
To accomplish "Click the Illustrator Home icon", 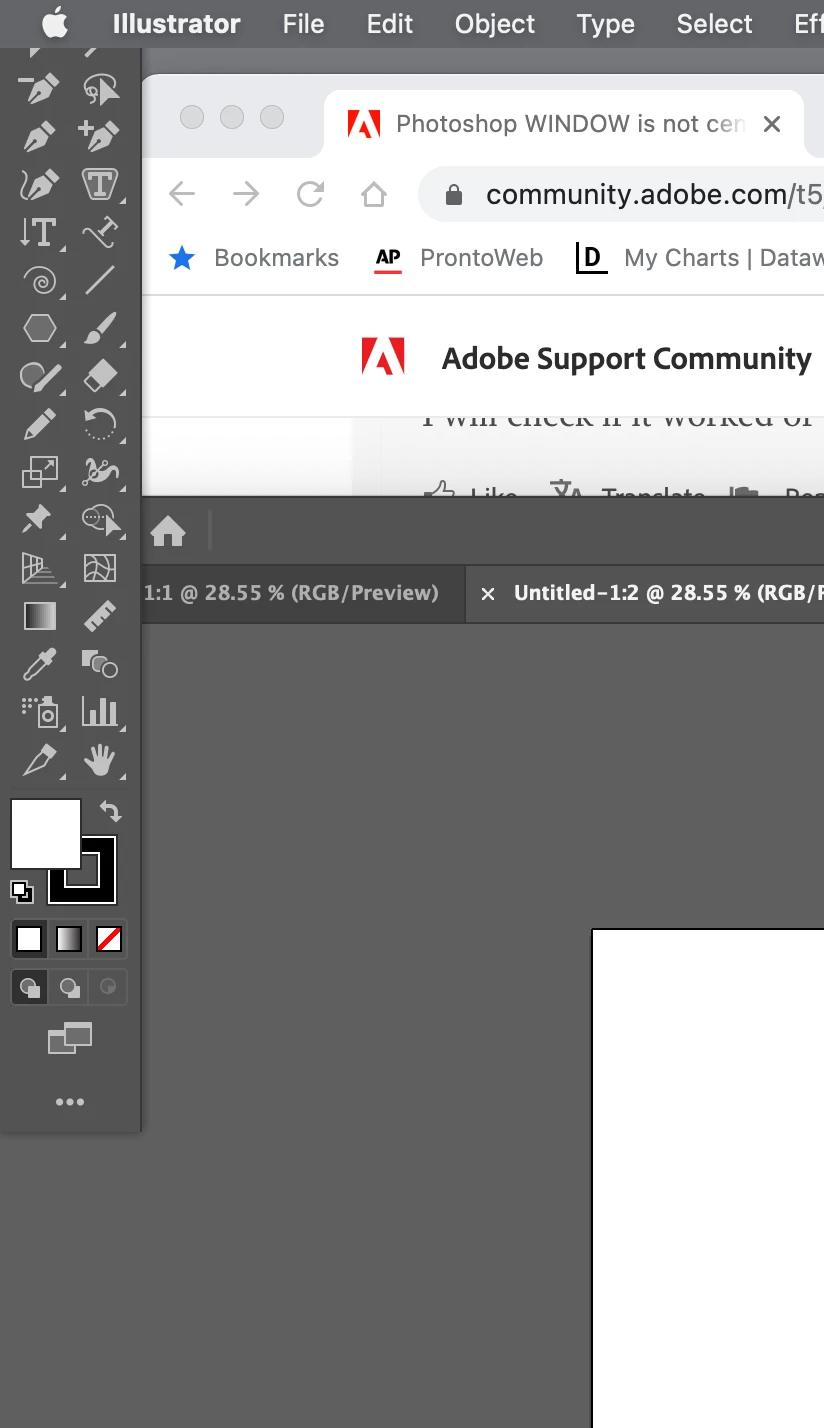I will (x=168, y=531).
